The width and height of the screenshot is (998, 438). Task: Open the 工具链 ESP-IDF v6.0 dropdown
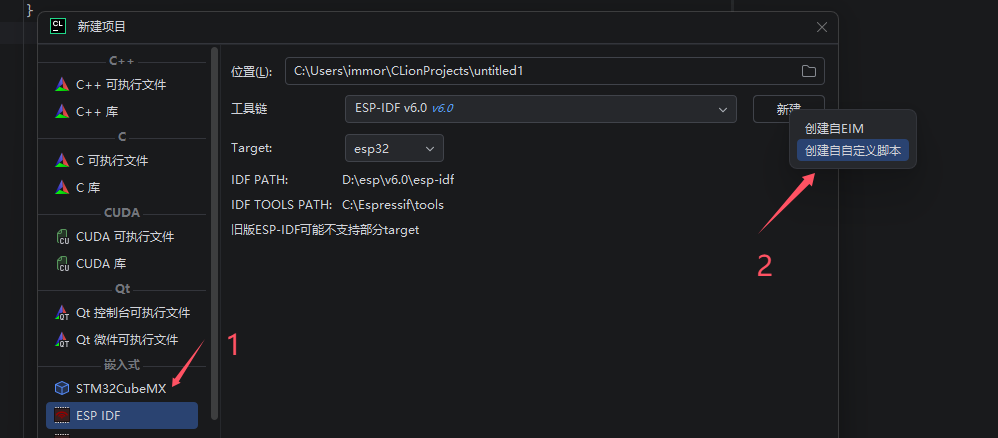click(540, 109)
